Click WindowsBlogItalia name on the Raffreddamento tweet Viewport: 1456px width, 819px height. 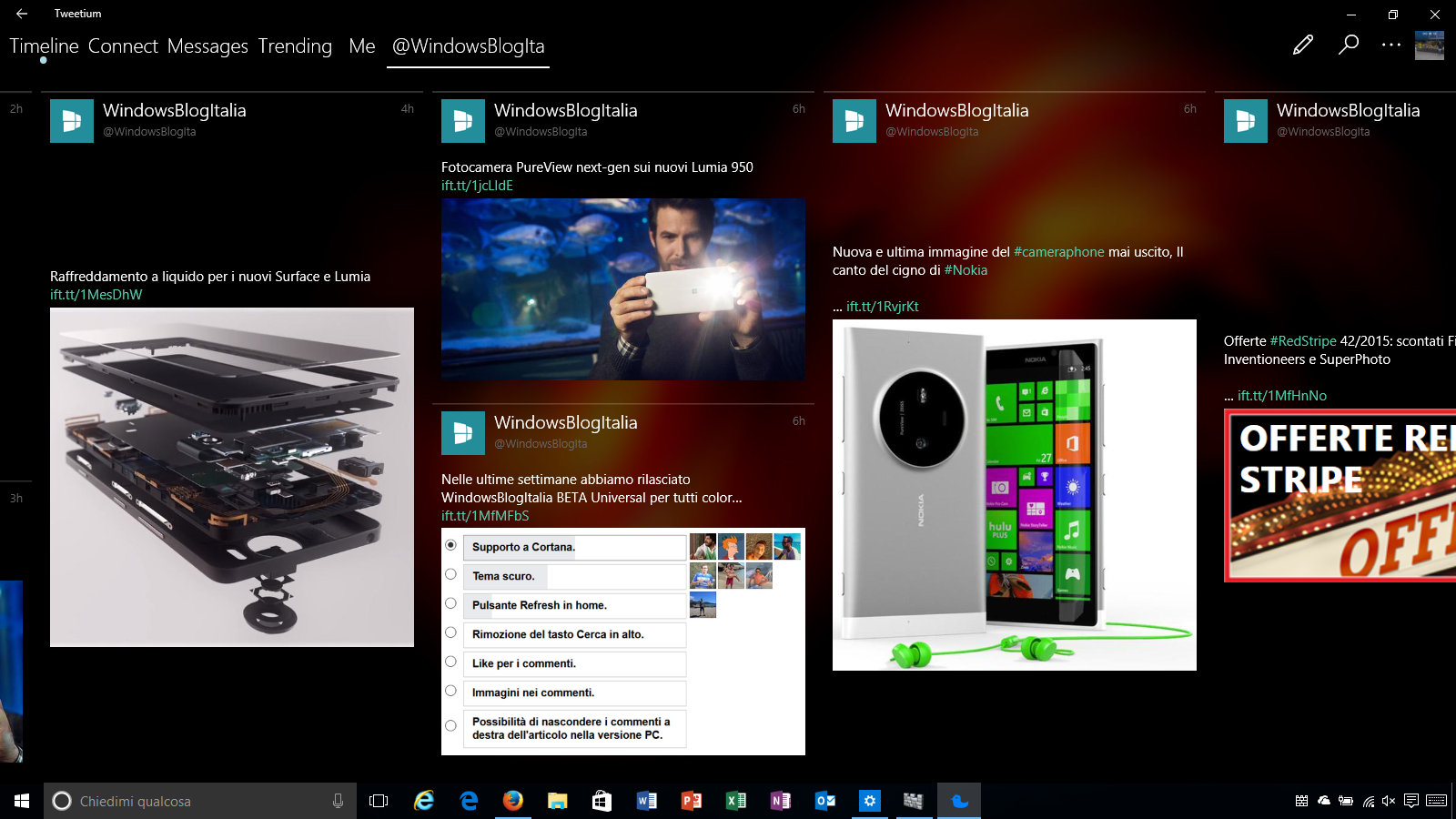(x=175, y=110)
